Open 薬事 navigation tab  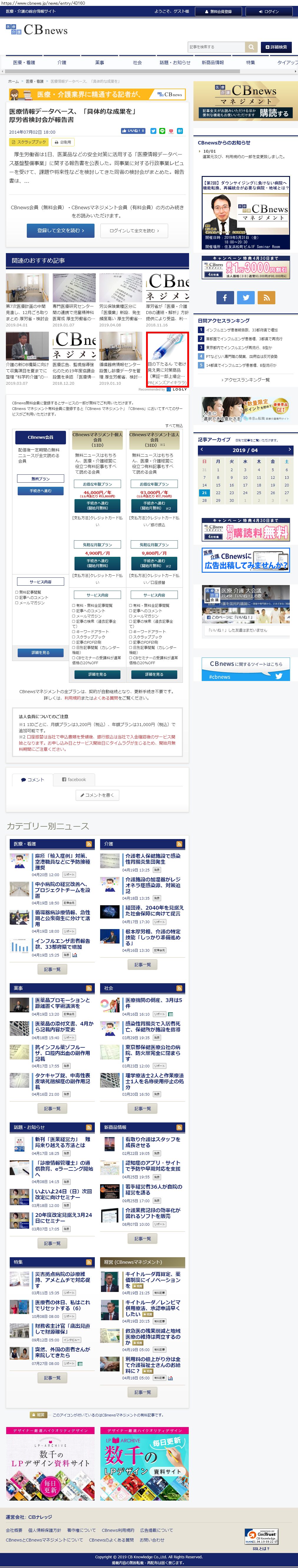coord(99,63)
